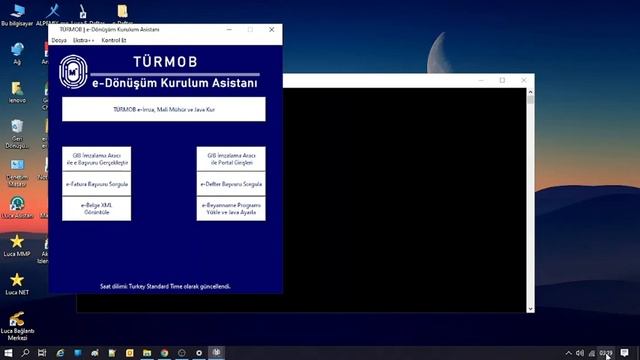Open Task View from taskbar
The image size is (640, 360).
coord(42,353)
